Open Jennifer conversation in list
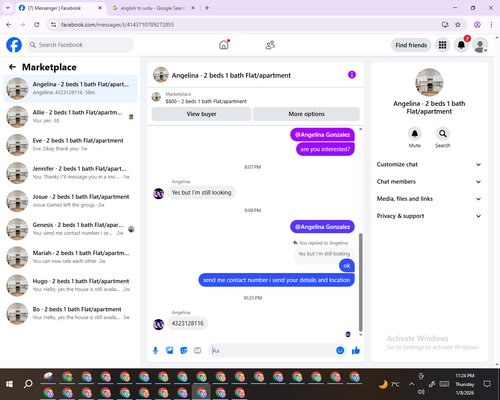Image resolution: width=500 pixels, height=400 pixels. click(70, 173)
